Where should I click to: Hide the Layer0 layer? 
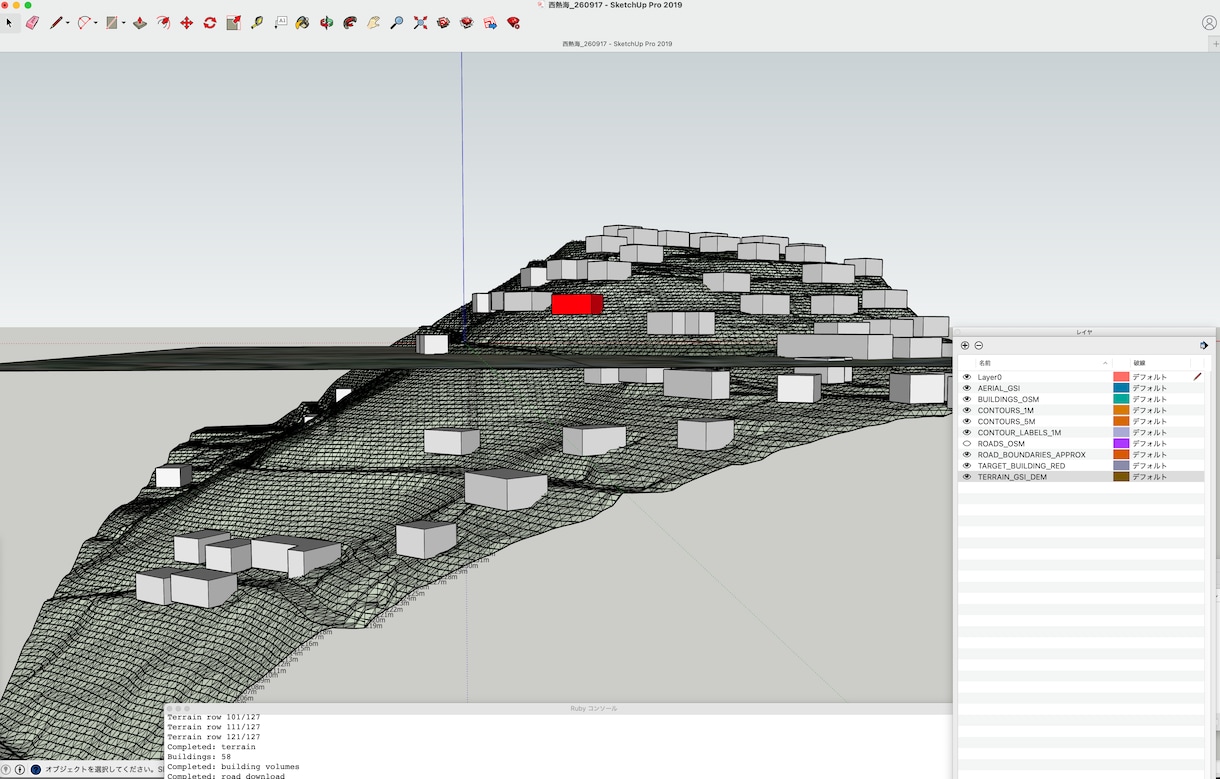point(967,377)
